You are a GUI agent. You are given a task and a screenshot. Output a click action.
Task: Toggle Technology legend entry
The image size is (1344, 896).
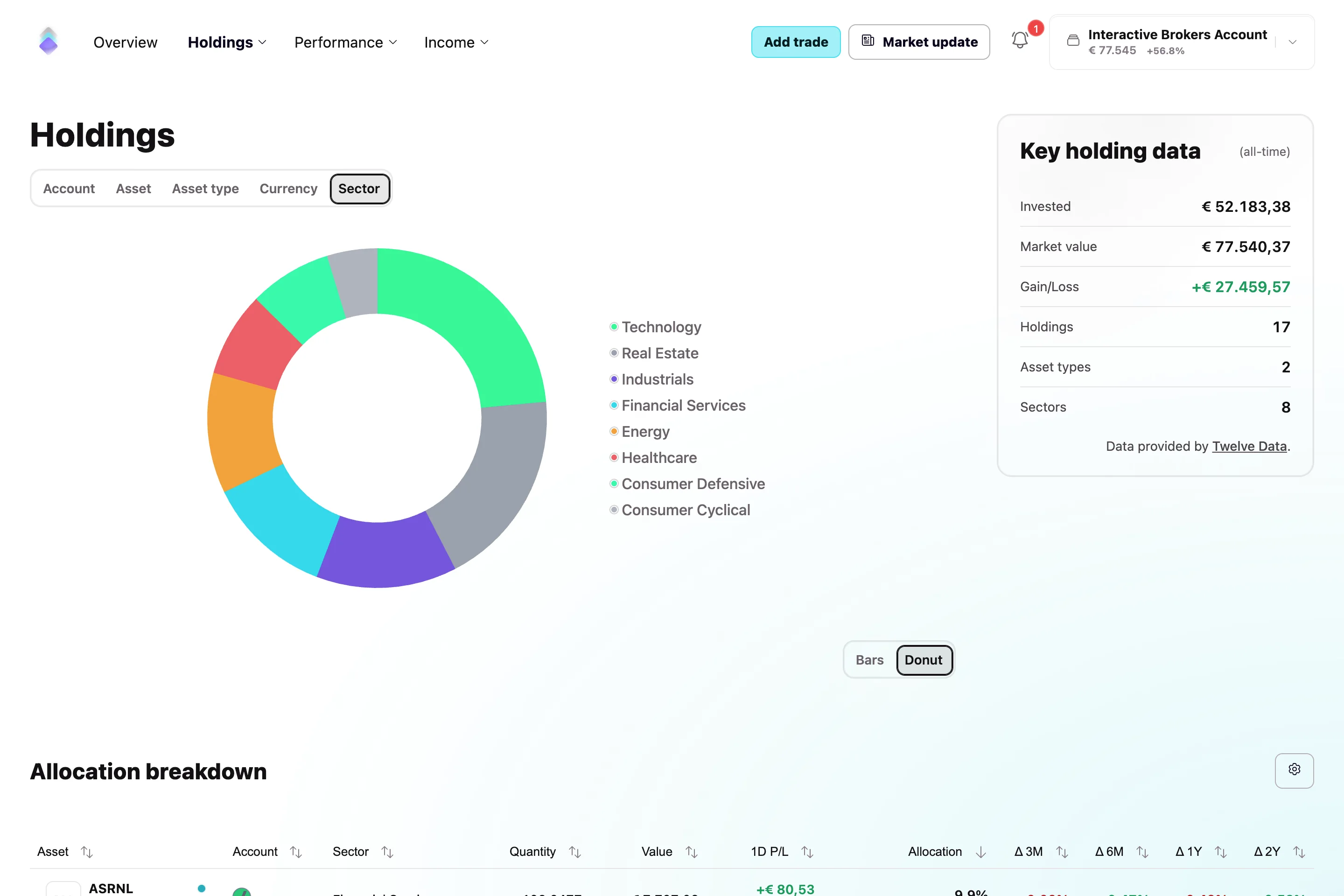click(x=655, y=327)
